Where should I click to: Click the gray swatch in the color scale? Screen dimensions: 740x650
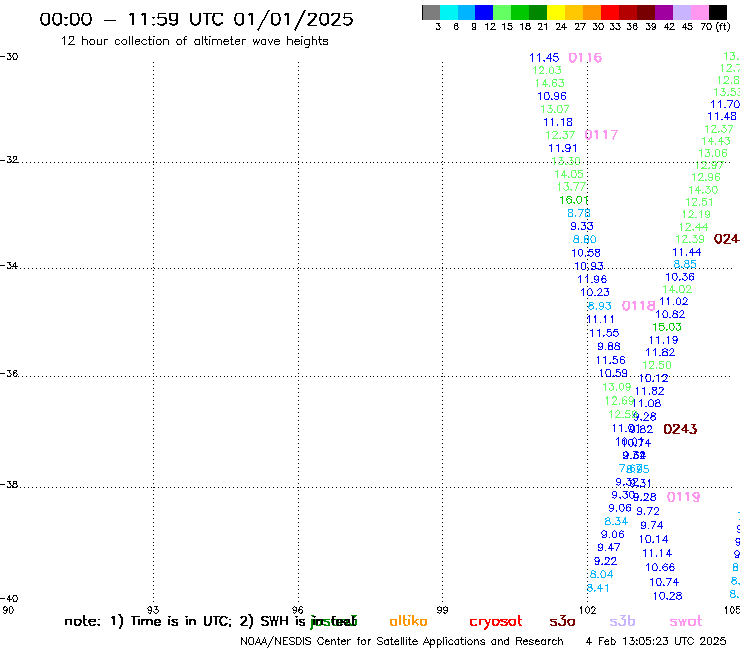coord(431,12)
